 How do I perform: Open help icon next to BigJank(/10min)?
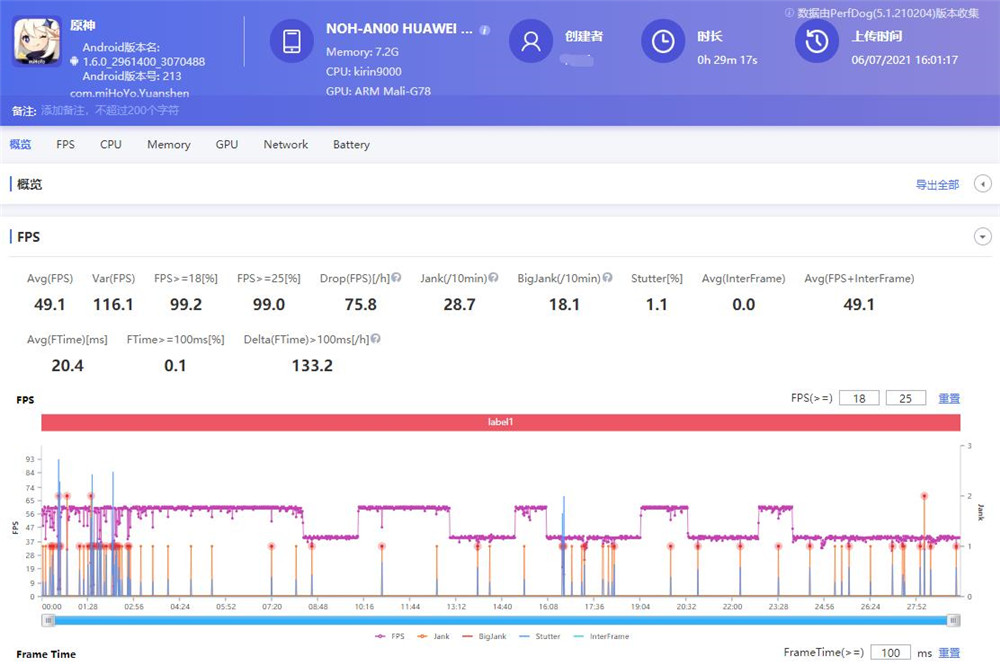(607, 277)
